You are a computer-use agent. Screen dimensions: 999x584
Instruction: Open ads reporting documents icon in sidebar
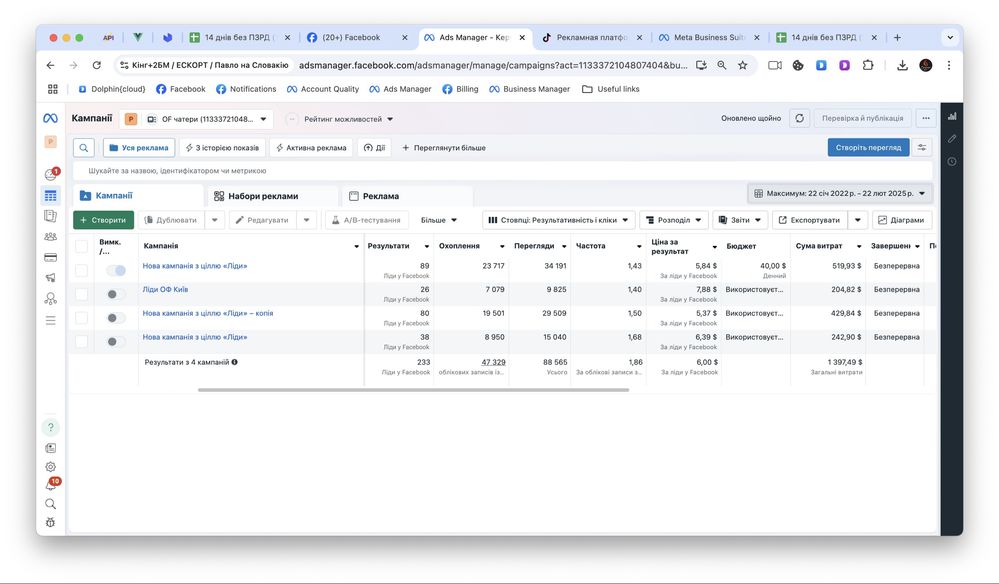pyautogui.click(x=50, y=216)
